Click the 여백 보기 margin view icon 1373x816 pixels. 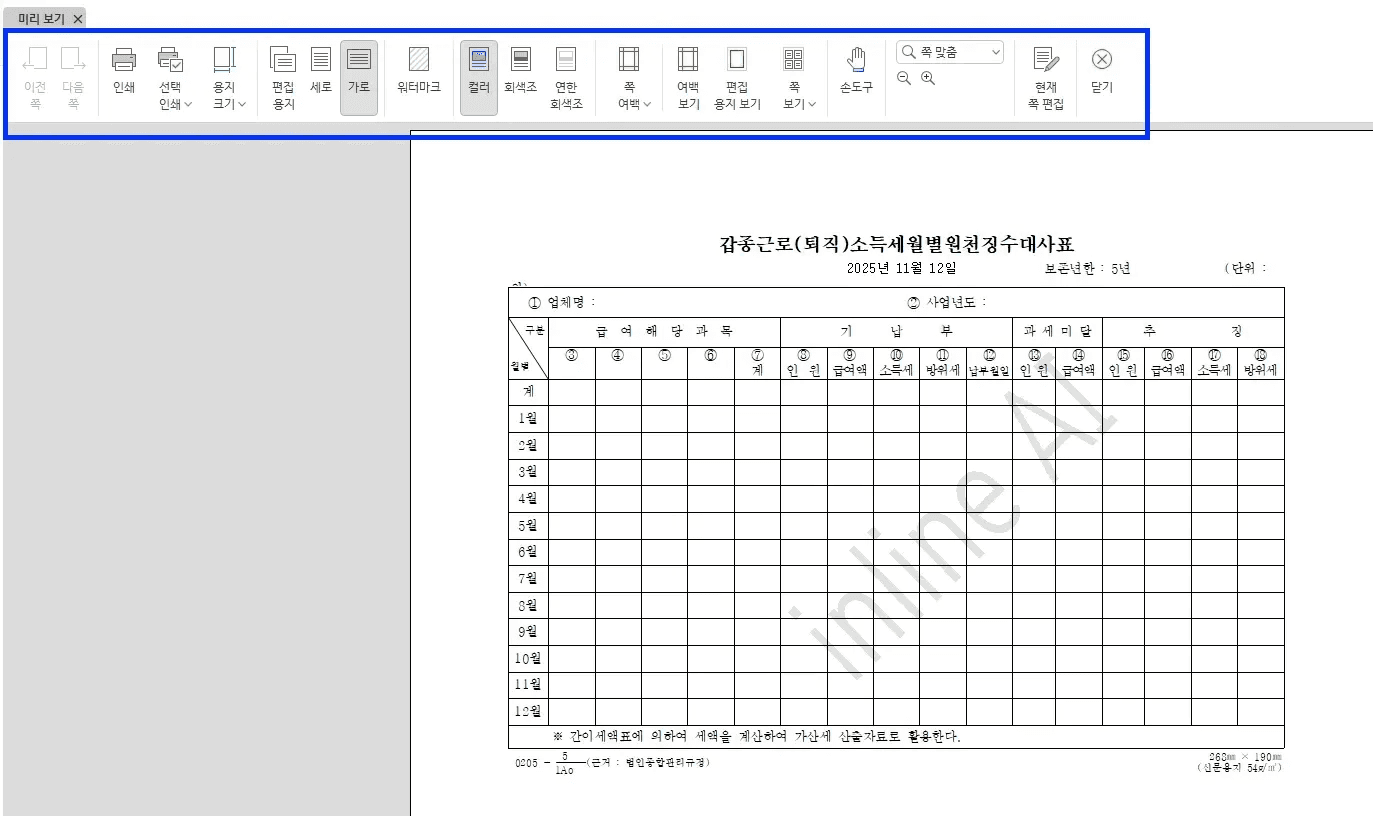[x=687, y=75]
